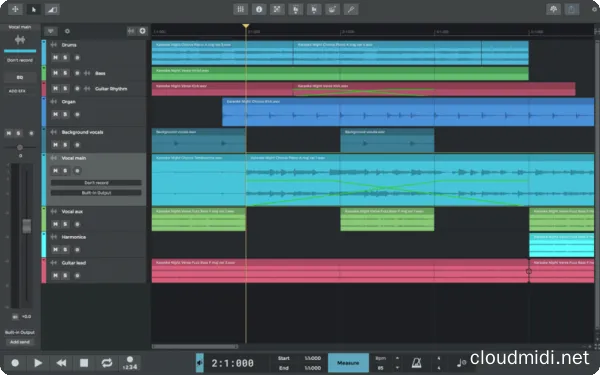Click the Vocal aux track name
Image resolution: width=600 pixels, height=375 pixels.
click(72, 211)
